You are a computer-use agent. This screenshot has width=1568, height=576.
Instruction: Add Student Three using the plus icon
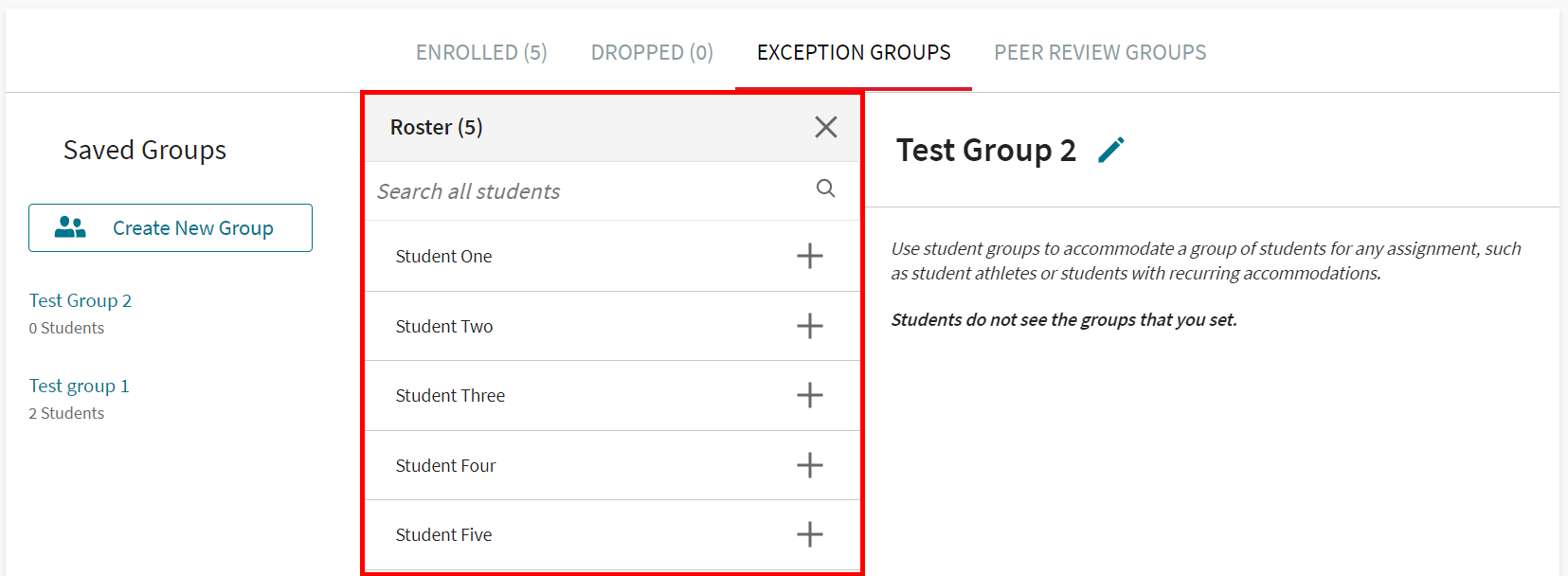(x=810, y=395)
